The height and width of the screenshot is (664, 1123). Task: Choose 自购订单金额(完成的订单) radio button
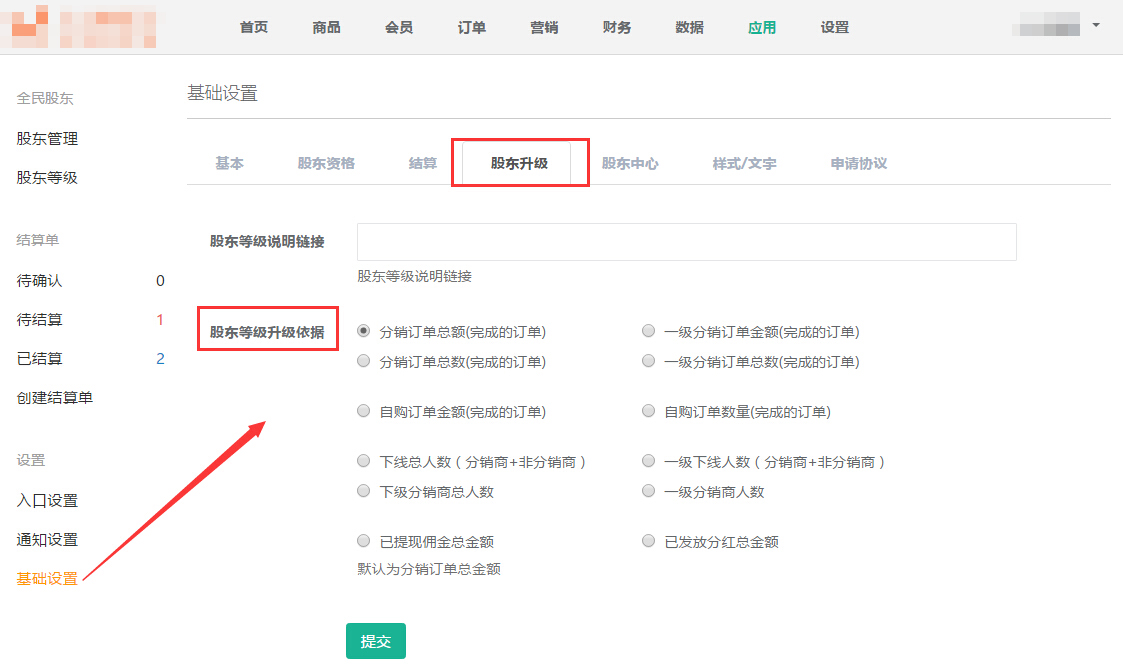tap(364, 411)
